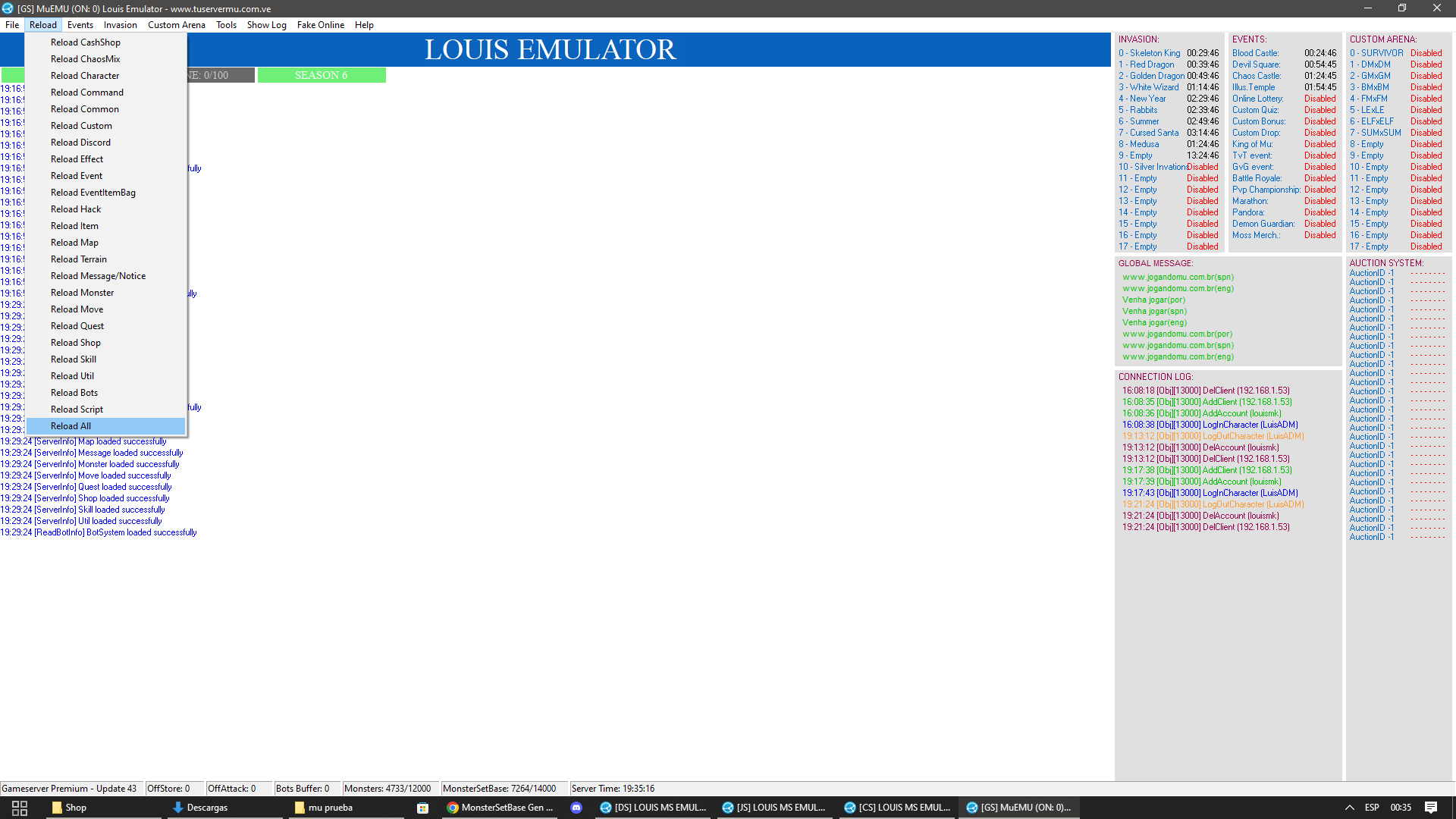Open the Discord taskbar icon
Screen dimensions: 1456x819
(576, 808)
